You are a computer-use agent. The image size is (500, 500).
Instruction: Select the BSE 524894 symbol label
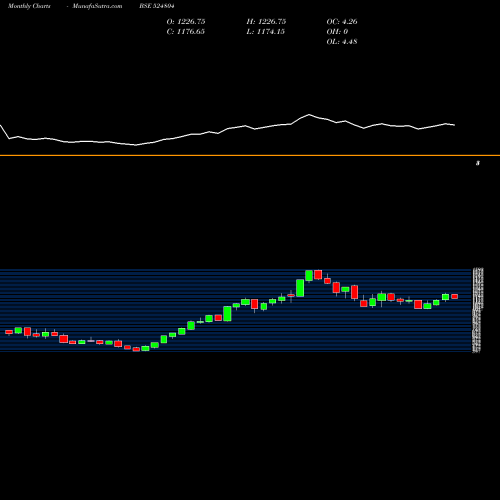point(157,6)
